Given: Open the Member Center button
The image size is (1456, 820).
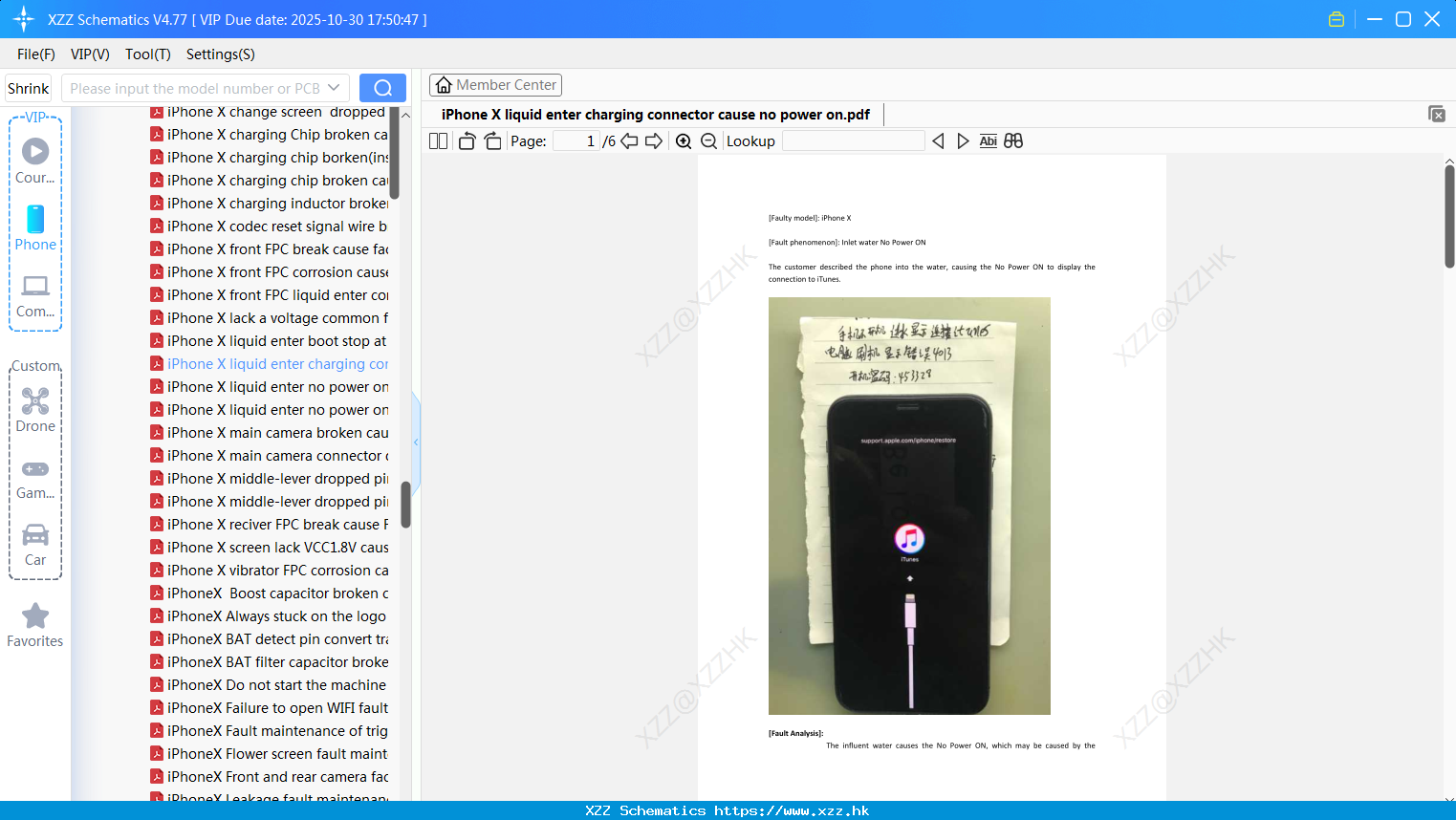Looking at the screenshot, I should (x=495, y=85).
